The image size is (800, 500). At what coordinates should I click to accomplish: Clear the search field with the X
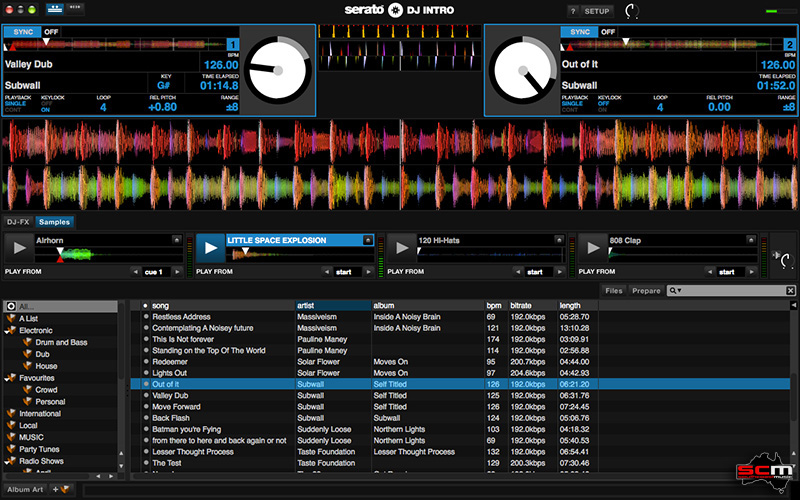tap(790, 290)
